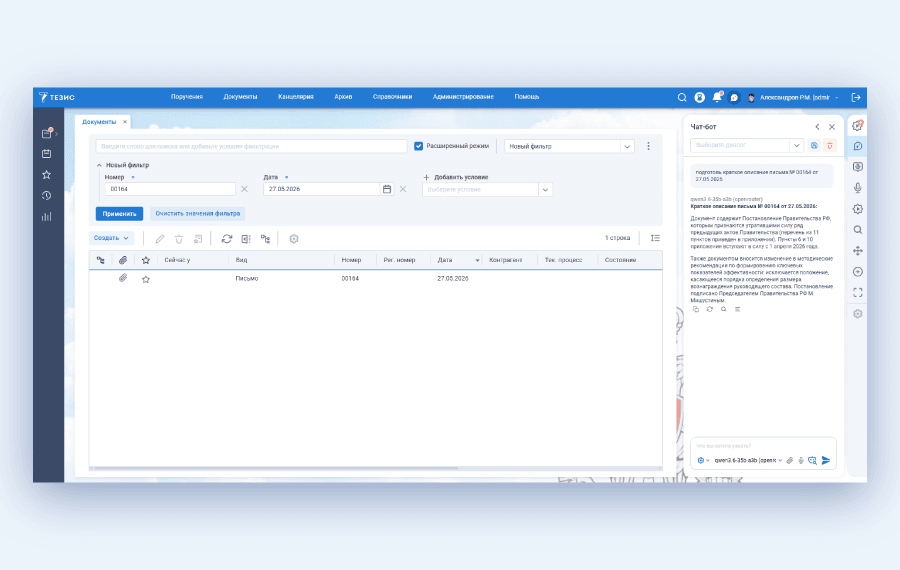Click the Добавить условие label
Screen dimensions: 900x570
click(x=461, y=177)
